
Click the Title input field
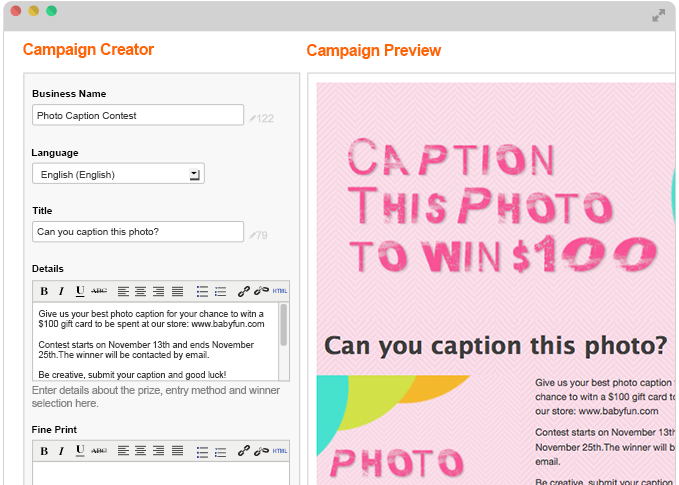tap(138, 232)
